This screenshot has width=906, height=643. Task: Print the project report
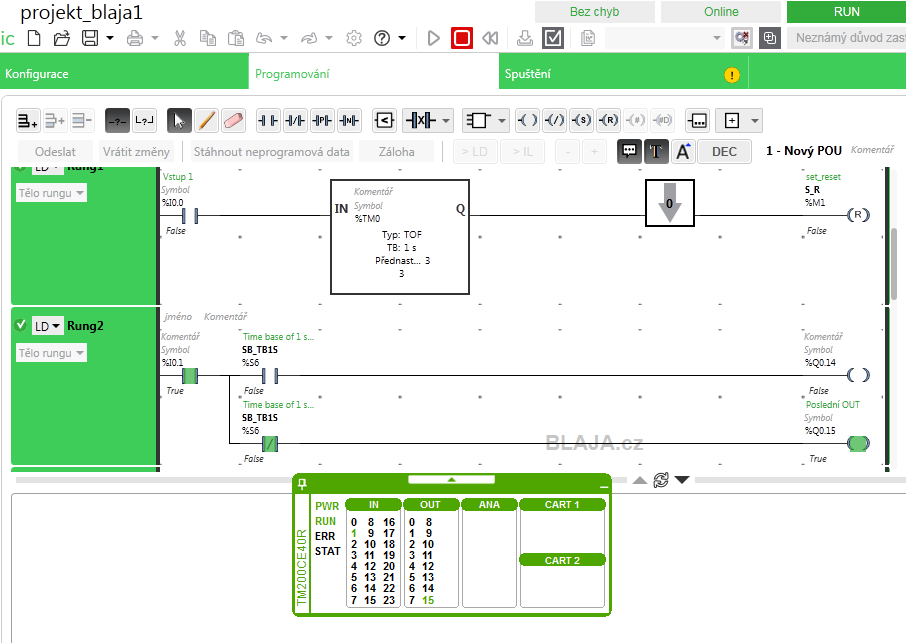pyautogui.click(x=135, y=38)
